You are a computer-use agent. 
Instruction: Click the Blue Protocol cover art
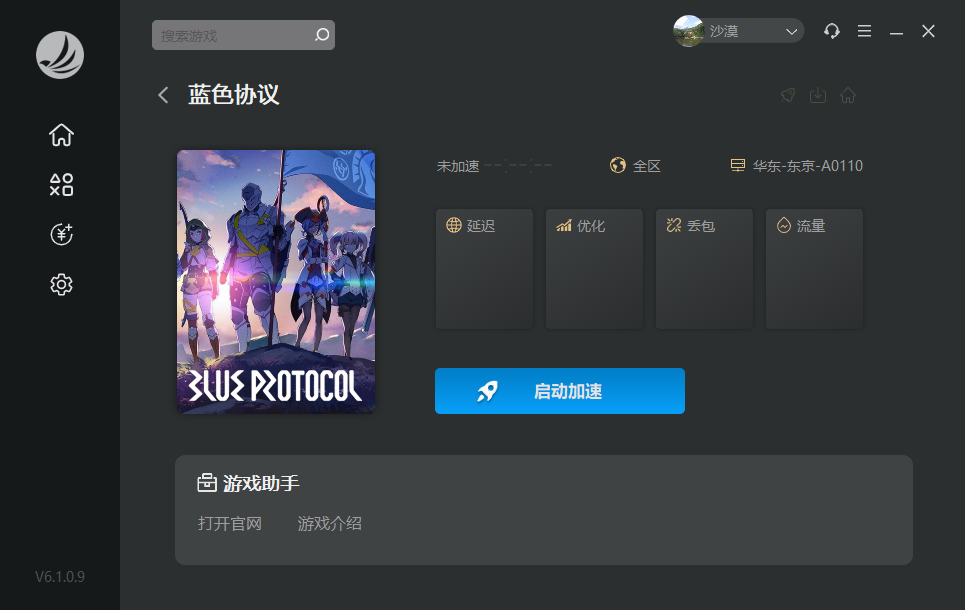coord(276,281)
